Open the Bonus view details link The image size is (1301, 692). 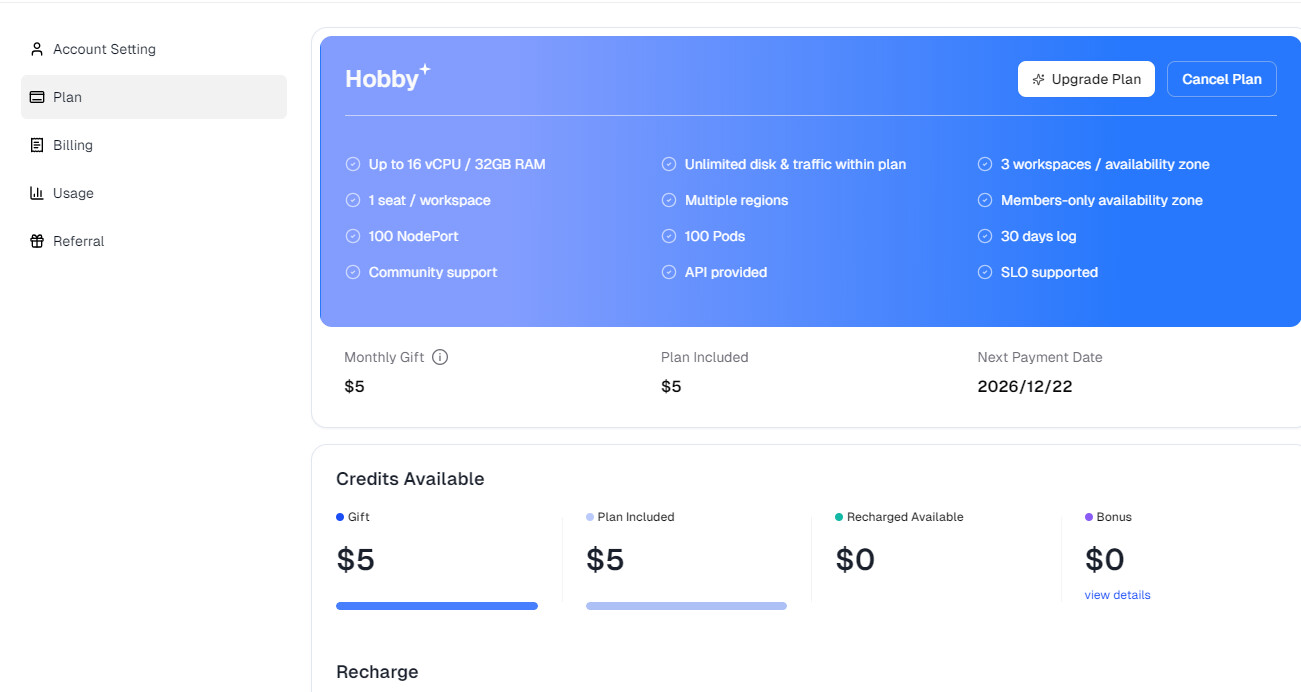click(1117, 595)
